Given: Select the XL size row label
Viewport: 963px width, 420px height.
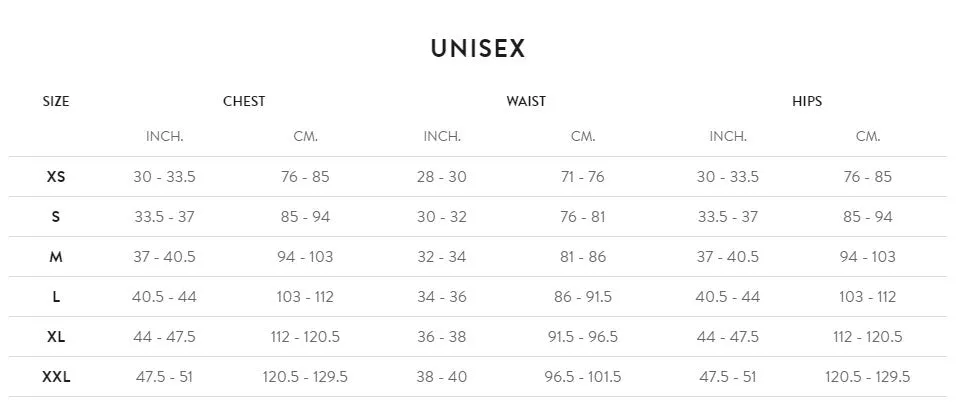Looking at the screenshot, I should pyautogui.click(x=56, y=336).
